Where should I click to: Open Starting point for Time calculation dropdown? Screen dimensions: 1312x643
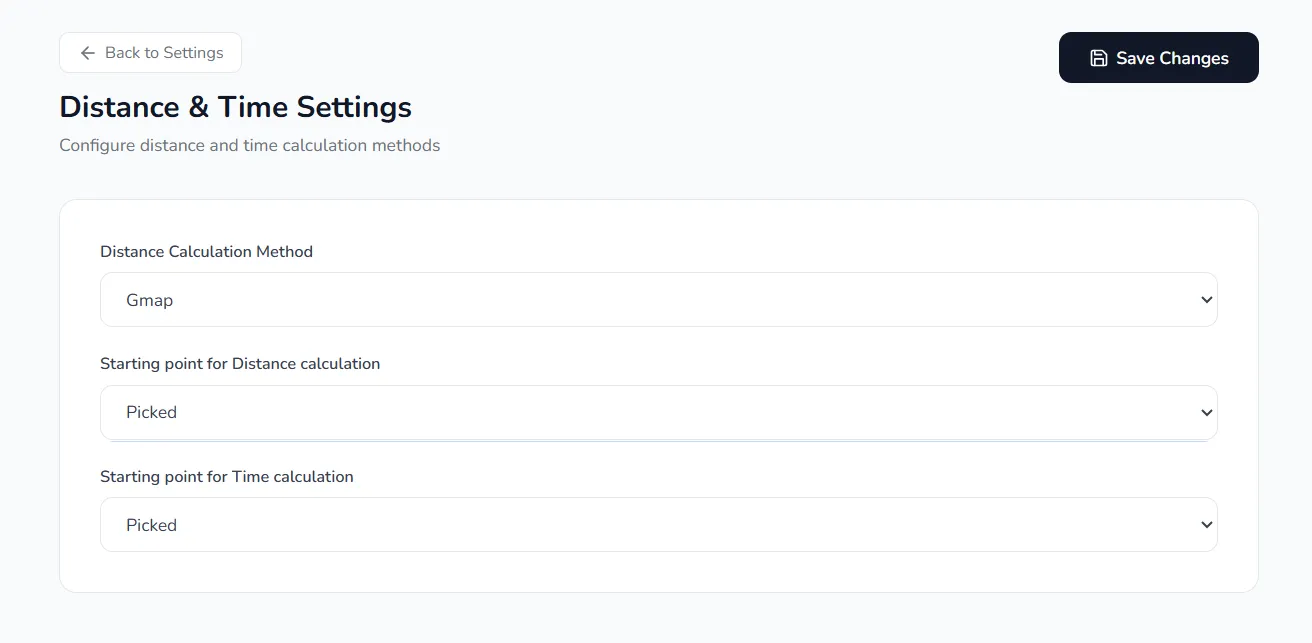tap(659, 525)
